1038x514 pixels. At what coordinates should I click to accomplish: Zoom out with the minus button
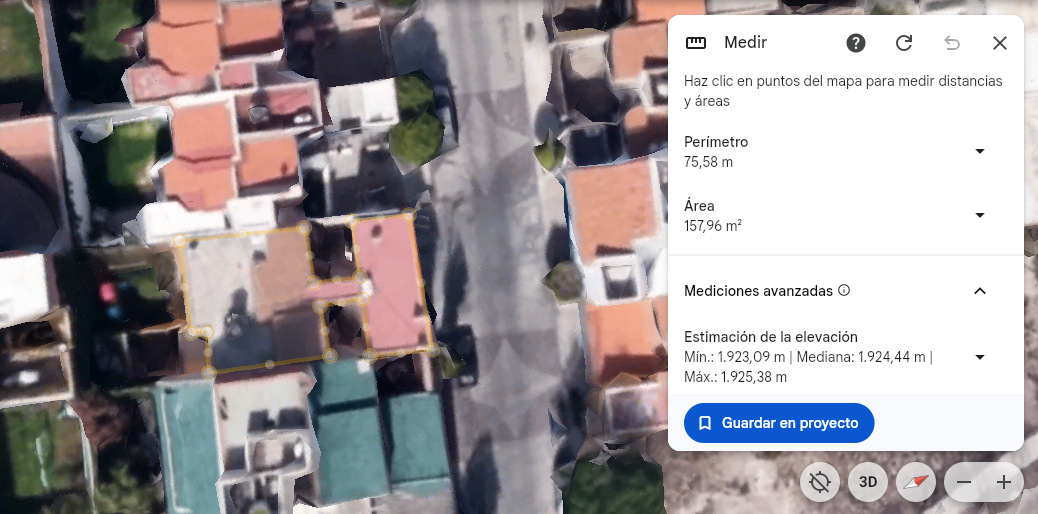[x=964, y=482]
